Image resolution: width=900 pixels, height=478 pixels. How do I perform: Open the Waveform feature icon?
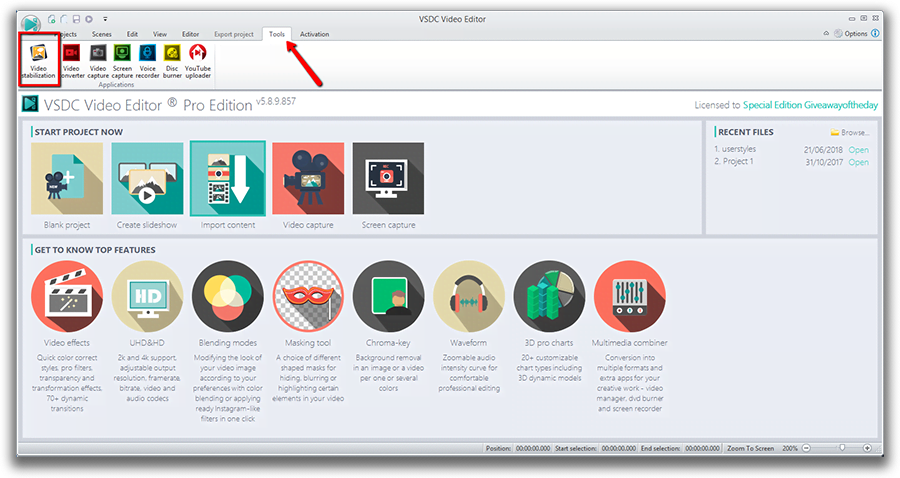[469, 296]
